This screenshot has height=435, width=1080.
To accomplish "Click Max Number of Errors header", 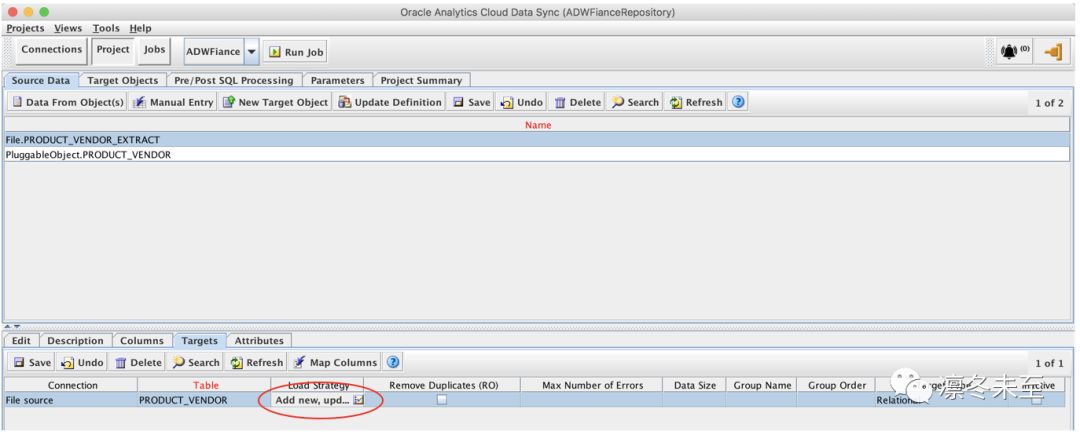I will (x=592, y=385).
